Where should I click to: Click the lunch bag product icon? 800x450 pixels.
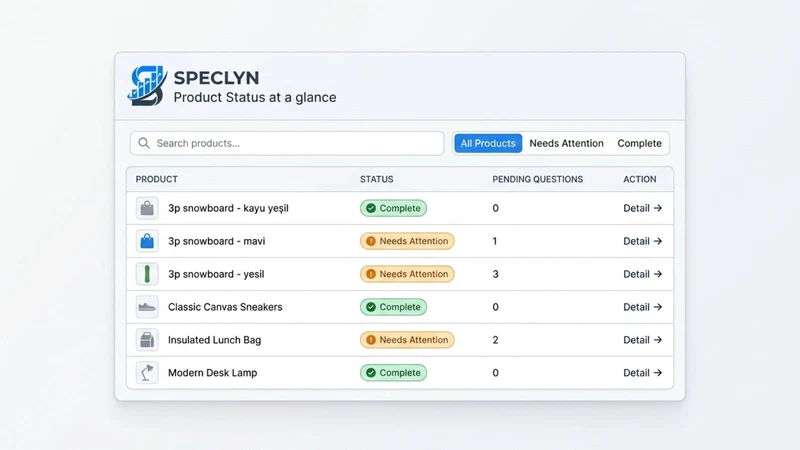click(x=147, y=340)
